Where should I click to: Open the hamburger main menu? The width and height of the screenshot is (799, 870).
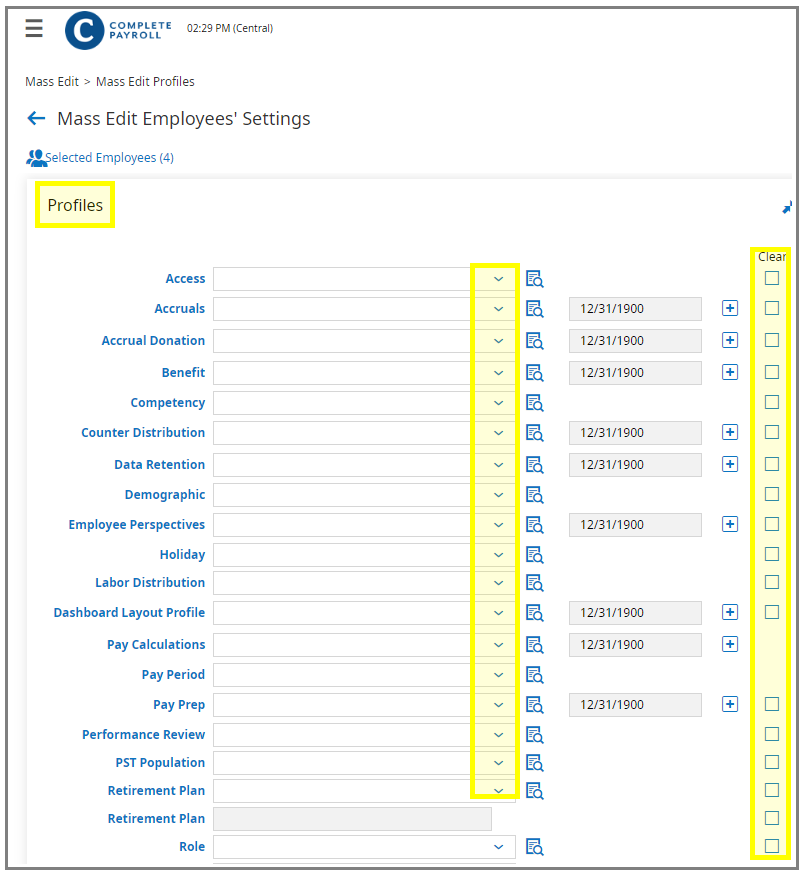(34, 28)
